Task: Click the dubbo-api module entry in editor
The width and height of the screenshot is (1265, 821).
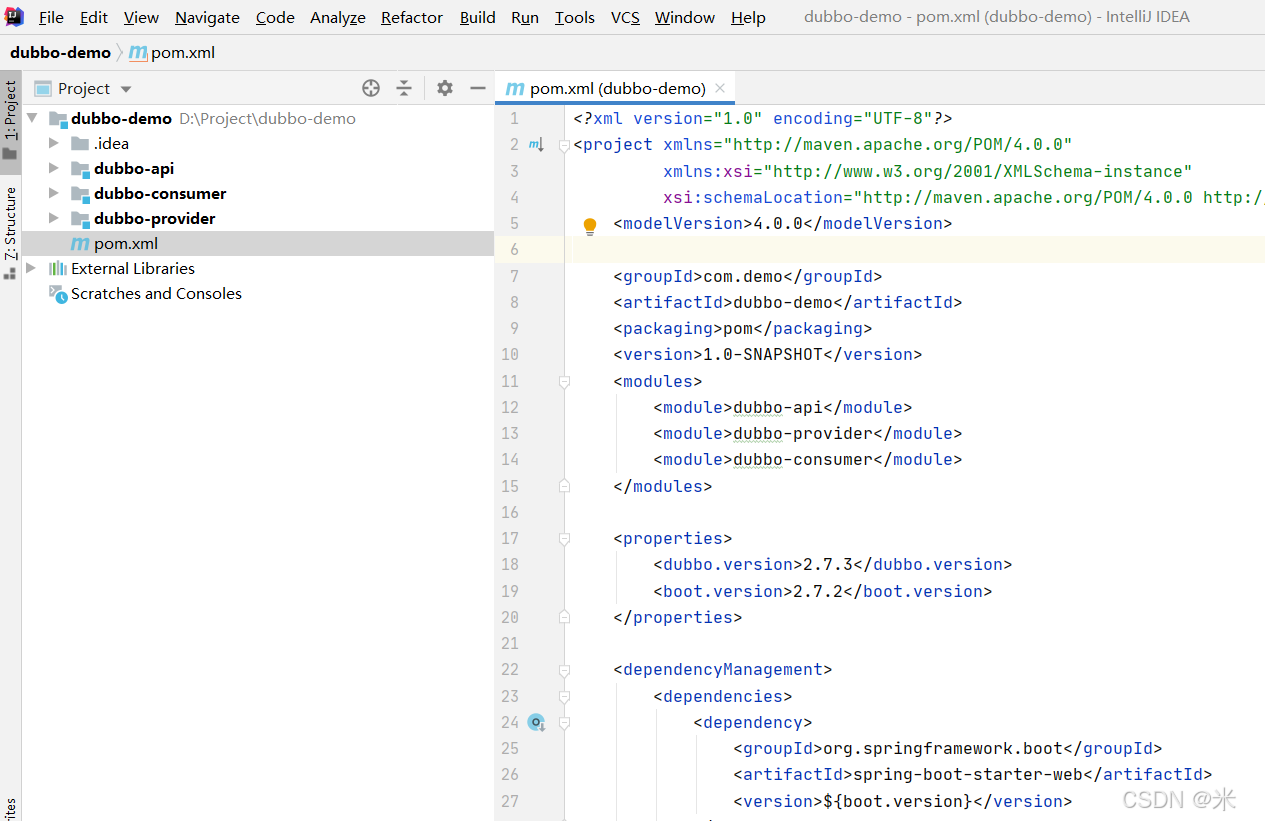Action: click(778, 407)
